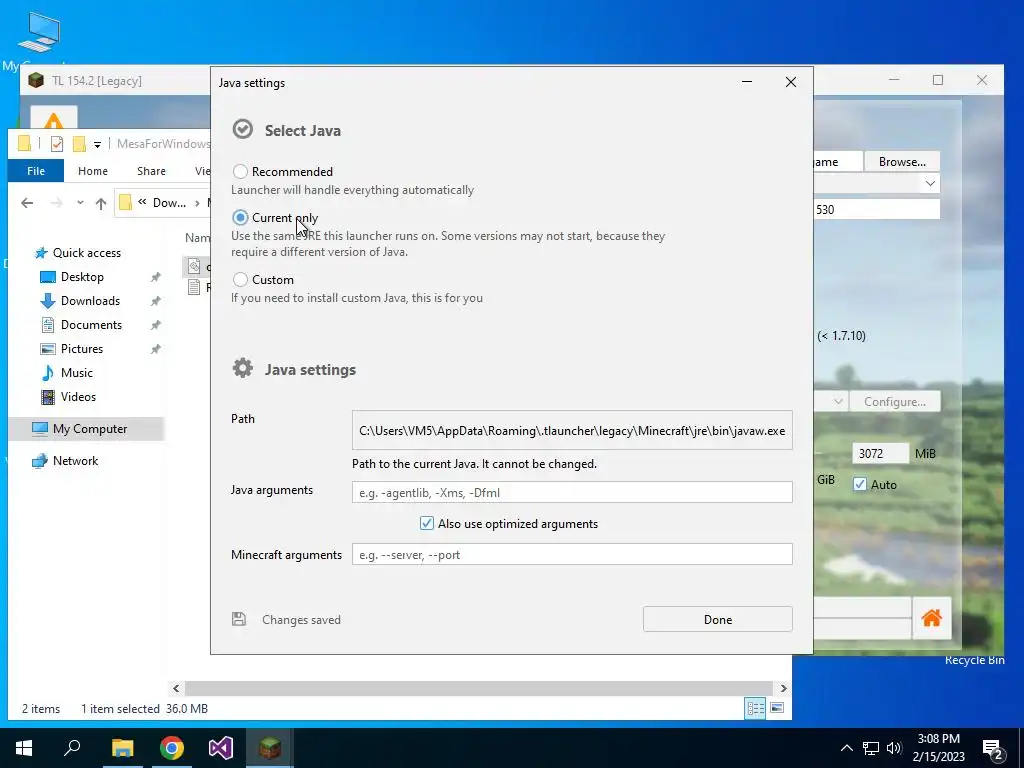
Task: Open the notification center icon
Action: (993, 750)
